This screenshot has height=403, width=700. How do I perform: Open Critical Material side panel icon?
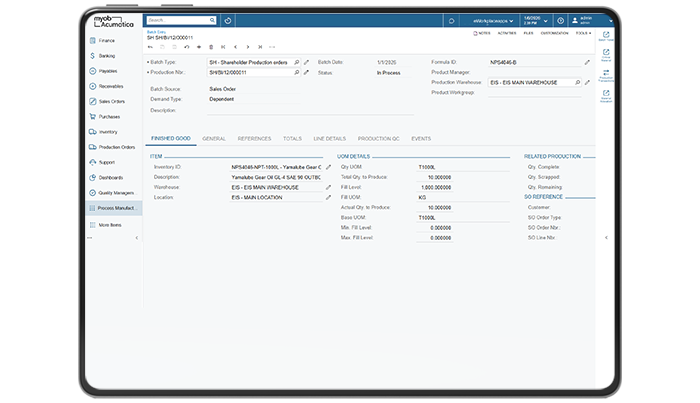[x=606, y=54]
